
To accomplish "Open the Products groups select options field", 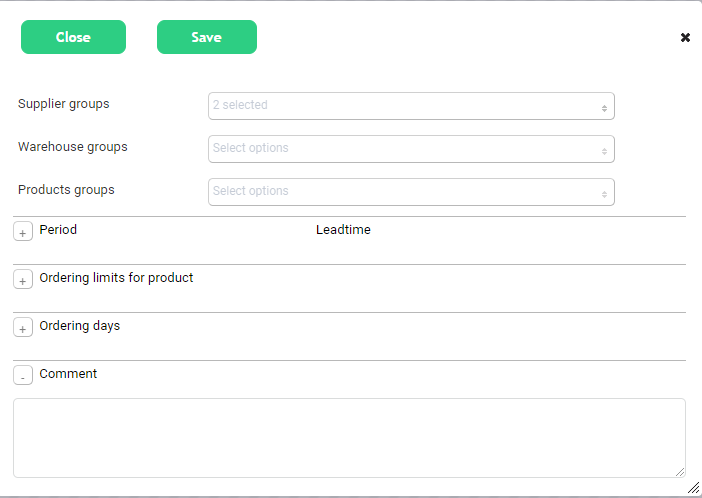I will point(400,192).
